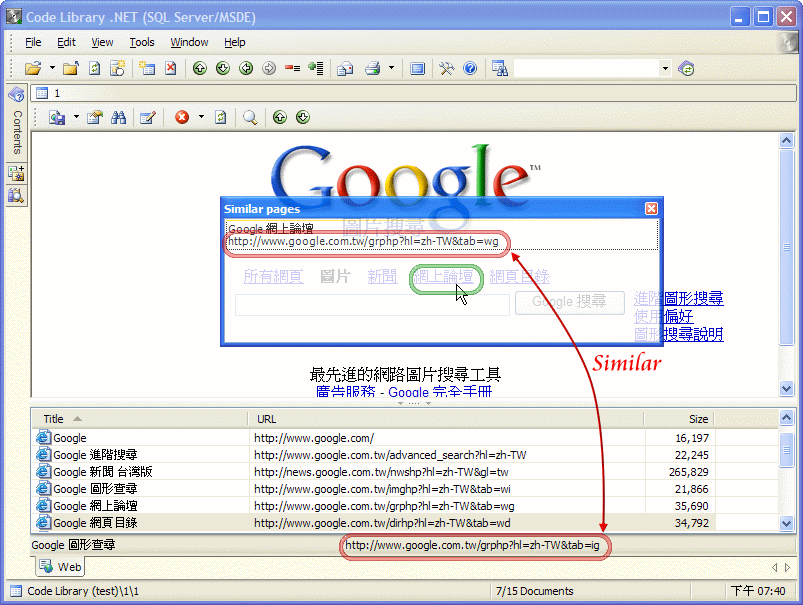
Task: Click the status bar path Code Library (test)\1\1
Action: 83,591
